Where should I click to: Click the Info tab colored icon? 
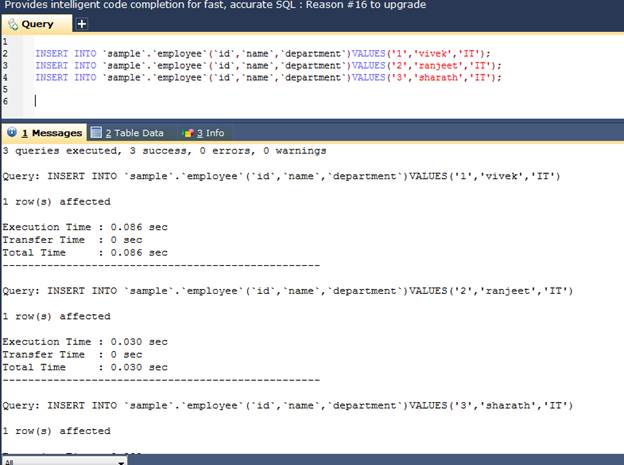click(188, 133)
